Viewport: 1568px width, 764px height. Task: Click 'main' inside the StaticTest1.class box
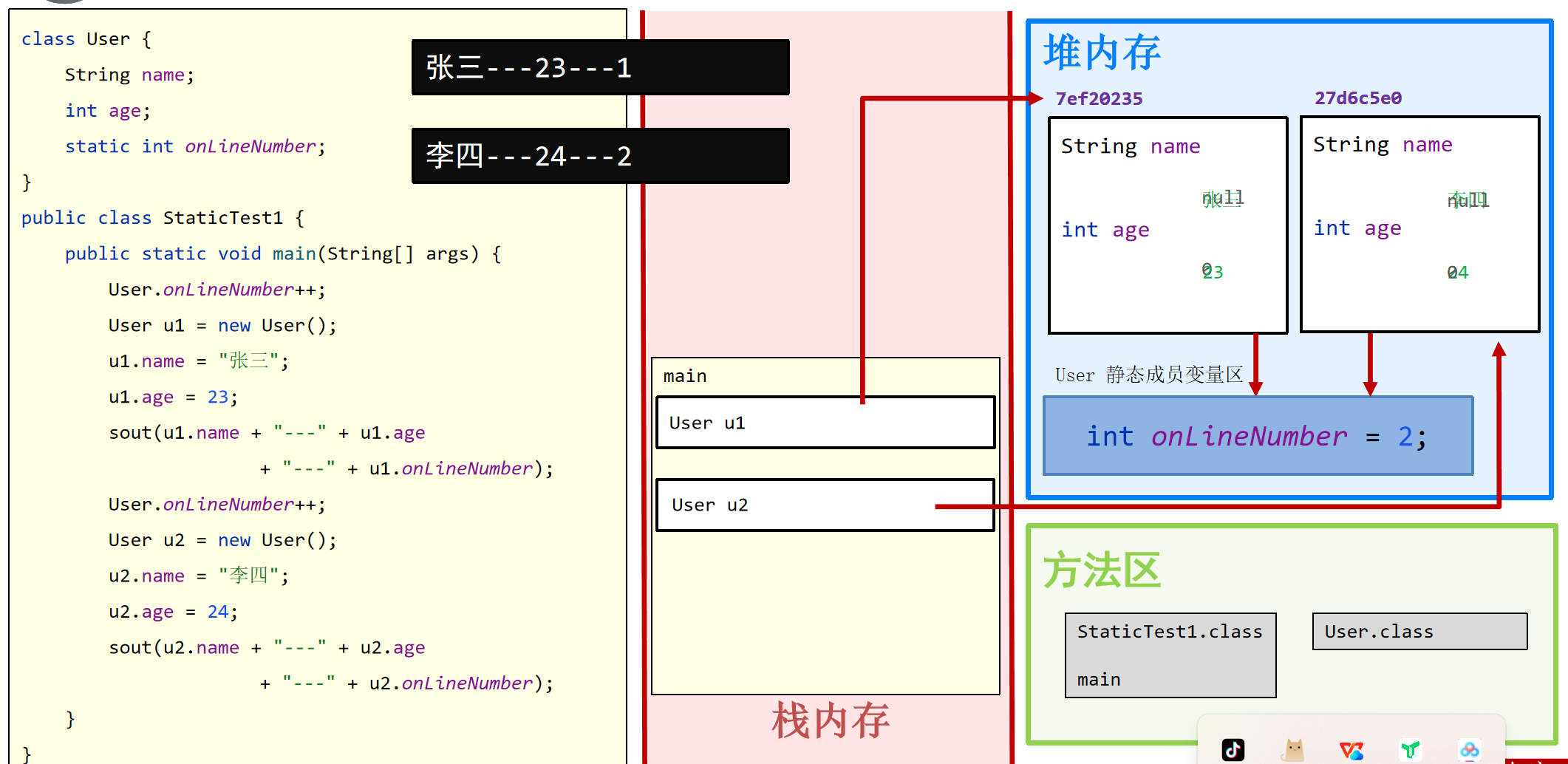point(1099,680)
